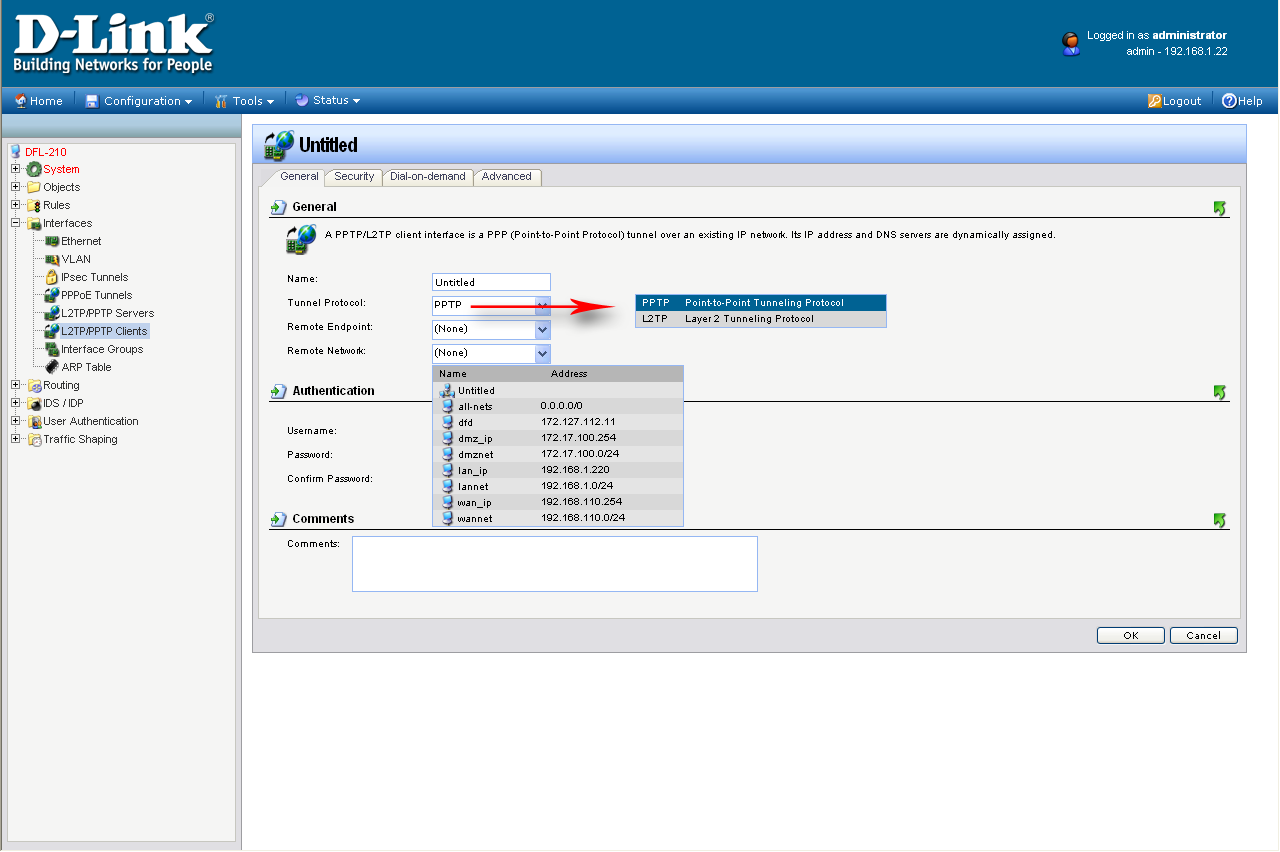Collapse the Comments section green arrow
The height and width of the screenshot is (852, 1280).
tap(1219, 520)
